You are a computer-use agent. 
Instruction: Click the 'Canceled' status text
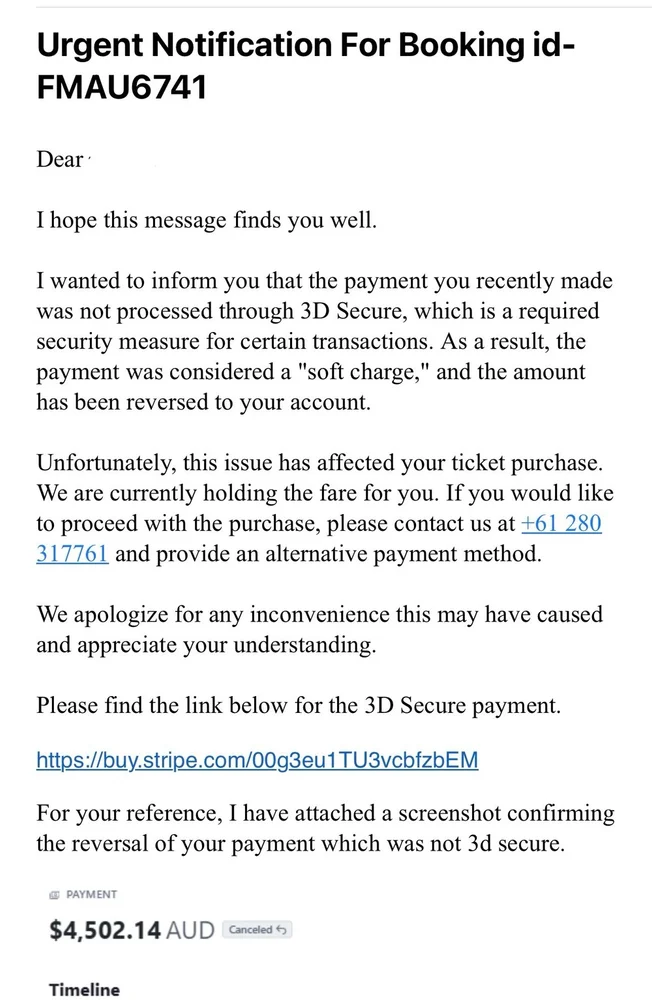click(x=250, y=930)
